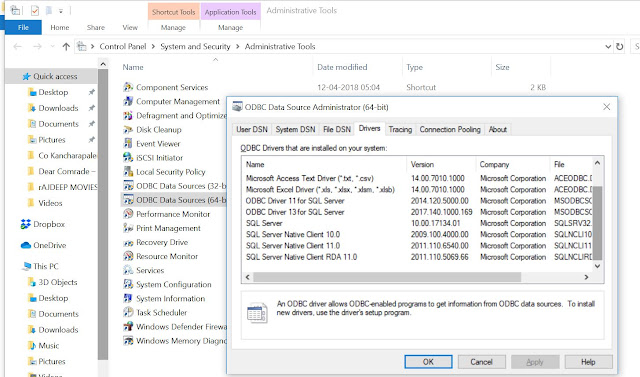Select Windows Defender Firewall icon
The height and width of the screenshot is (377, 640).
point(128,326)
